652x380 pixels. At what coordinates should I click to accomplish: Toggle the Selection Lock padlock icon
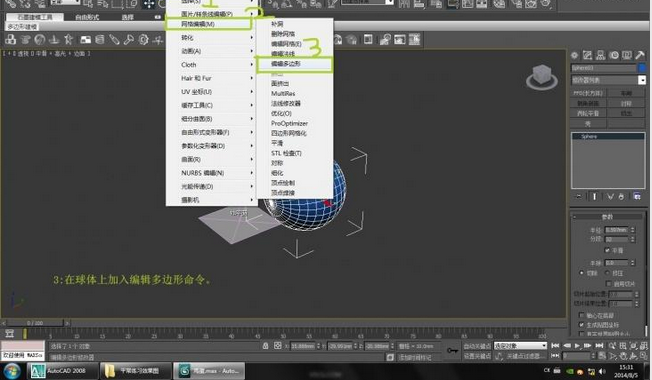click(x=265, y=346)
